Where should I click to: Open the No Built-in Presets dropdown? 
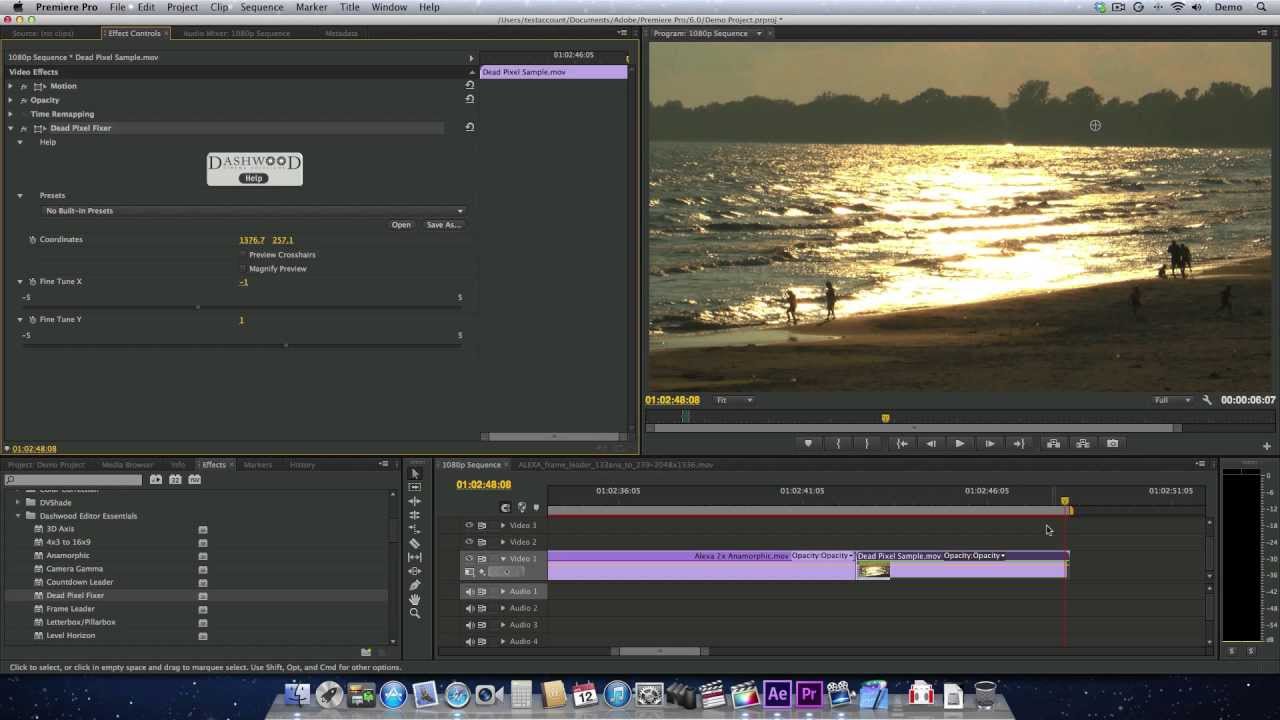click(253, 211)
